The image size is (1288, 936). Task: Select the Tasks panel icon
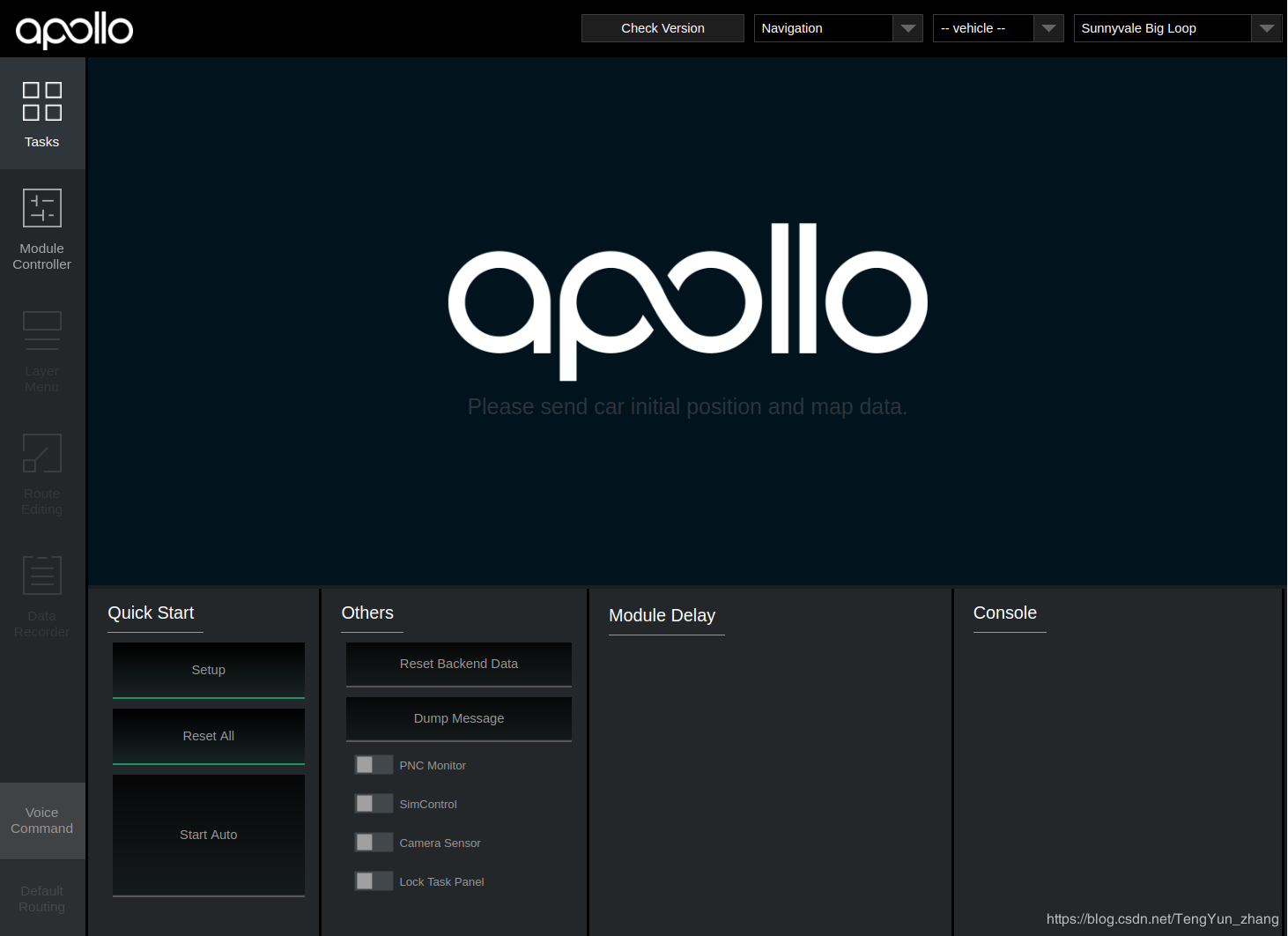41,115
